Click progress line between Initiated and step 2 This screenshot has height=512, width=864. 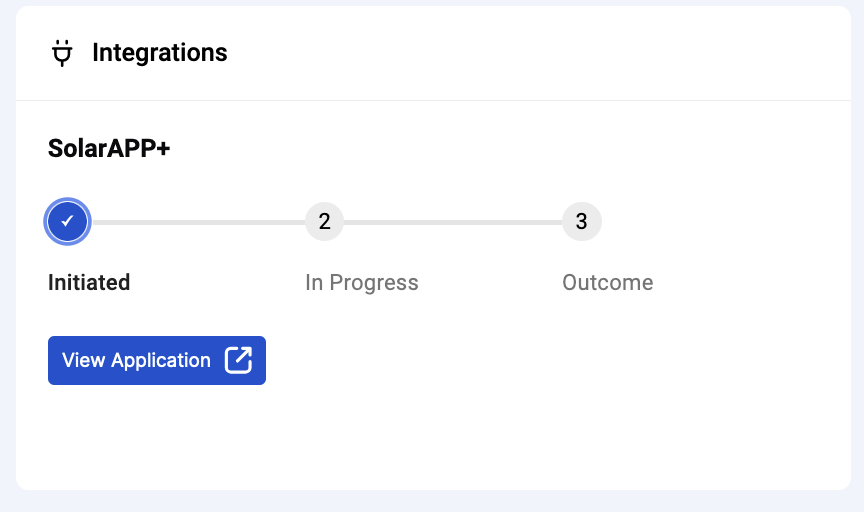tap(199, 222)
